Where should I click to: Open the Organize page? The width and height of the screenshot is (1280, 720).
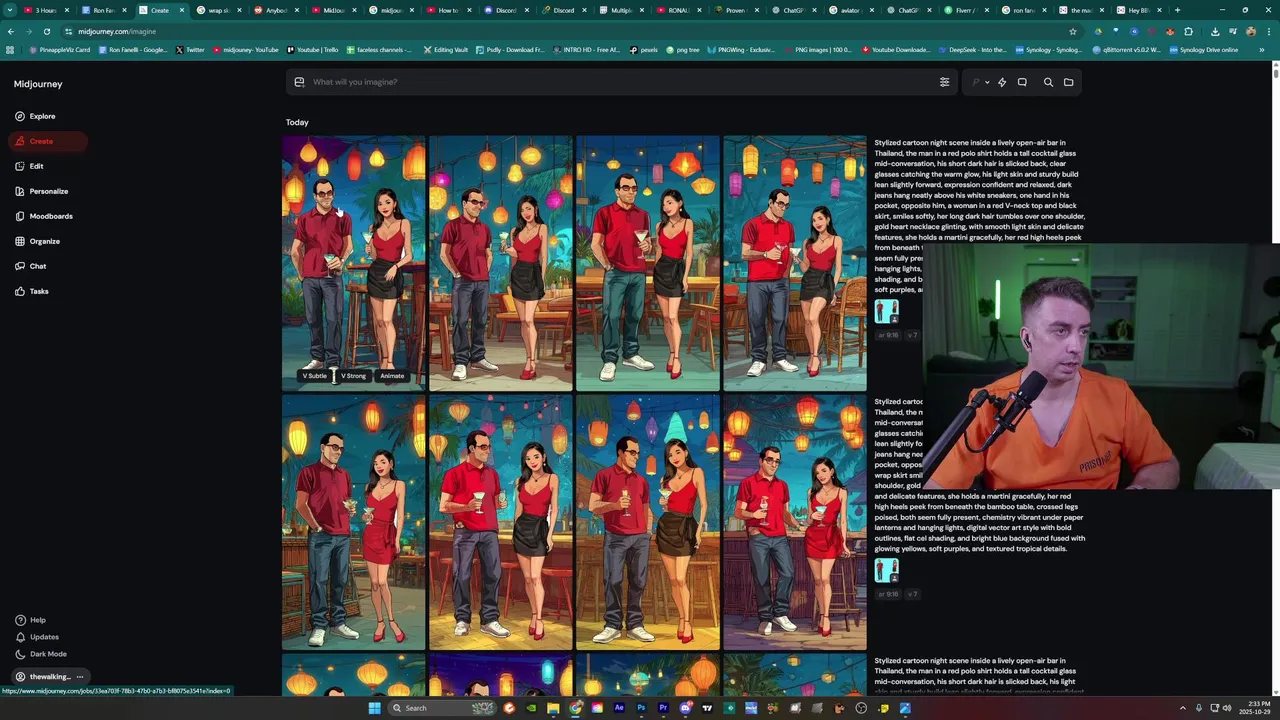click(38, 241)
